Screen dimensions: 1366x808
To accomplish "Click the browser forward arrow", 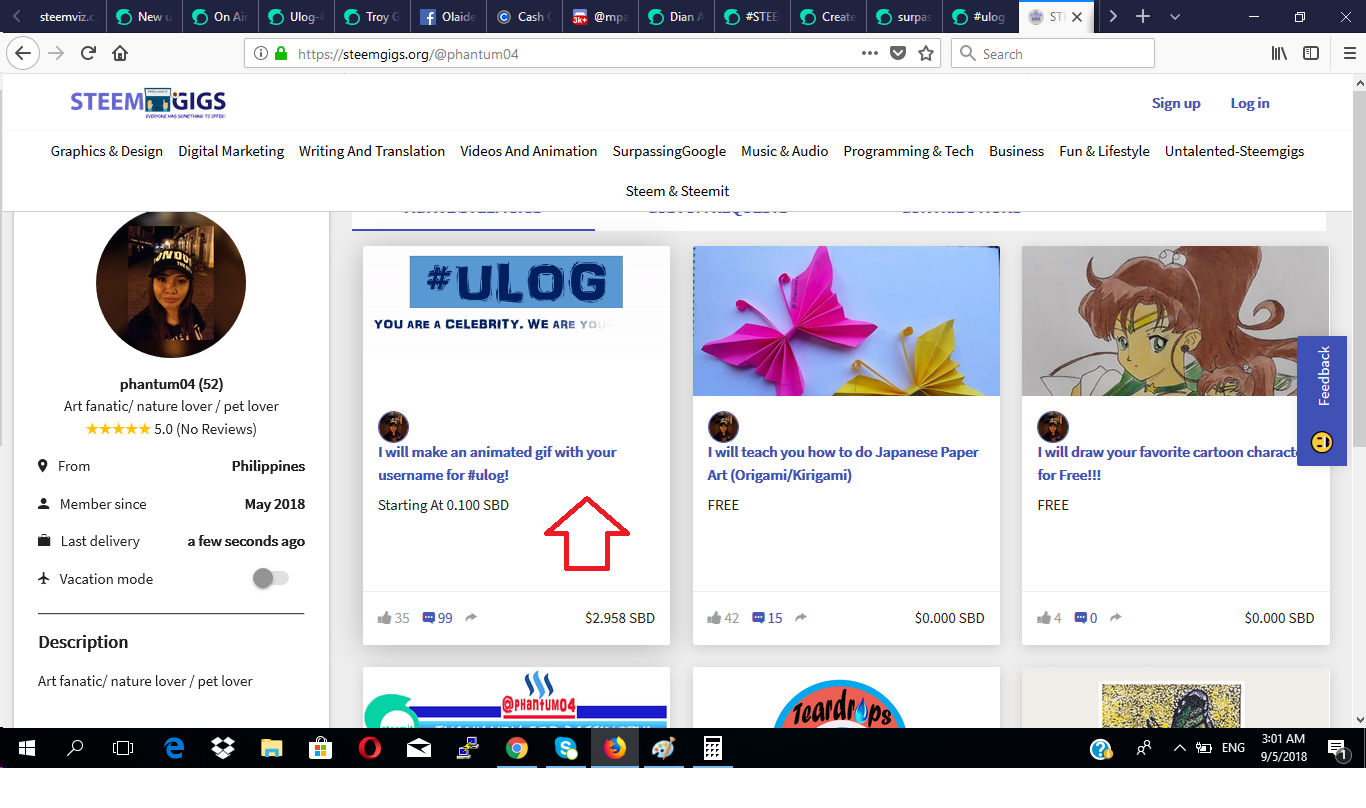I will [56, 53].
